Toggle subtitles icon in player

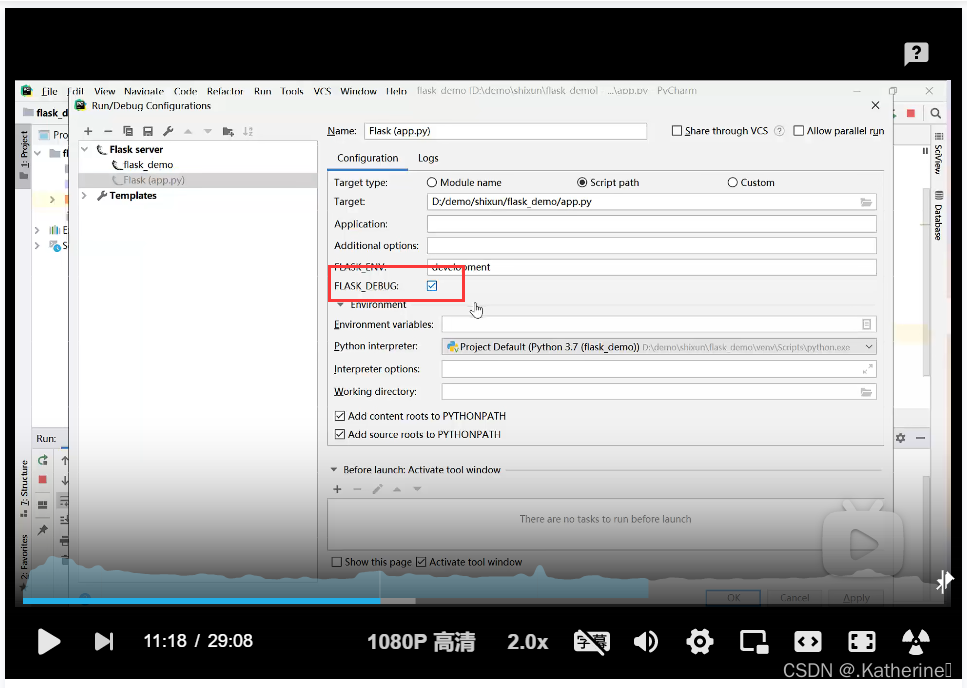coord(591,642)
